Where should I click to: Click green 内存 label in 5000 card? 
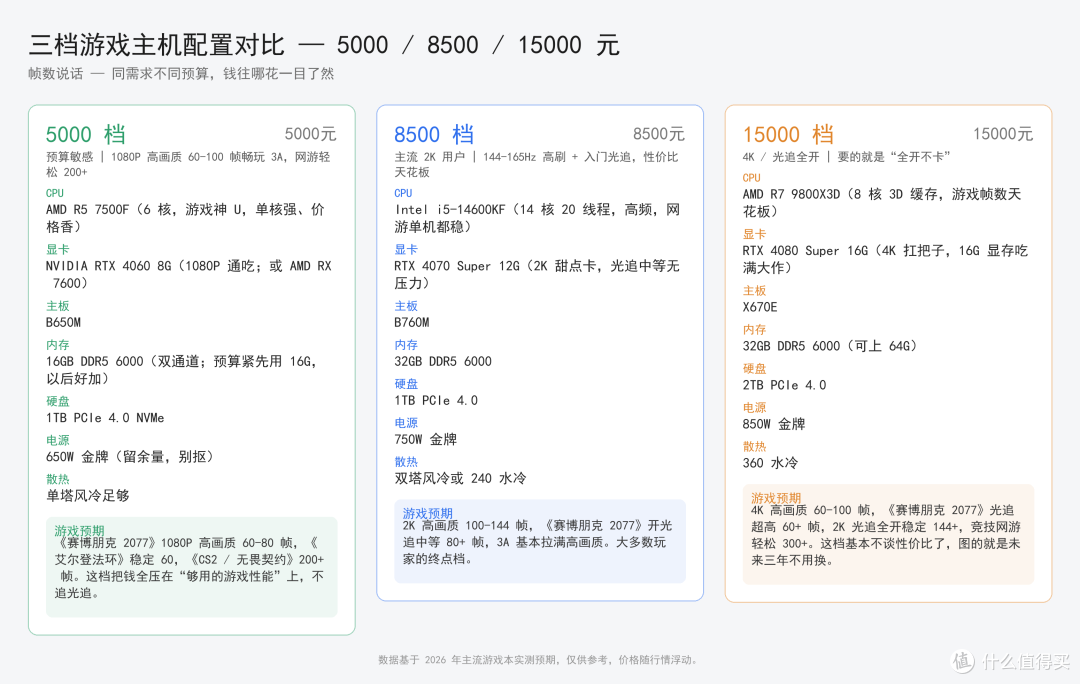(x=58, y=345)
